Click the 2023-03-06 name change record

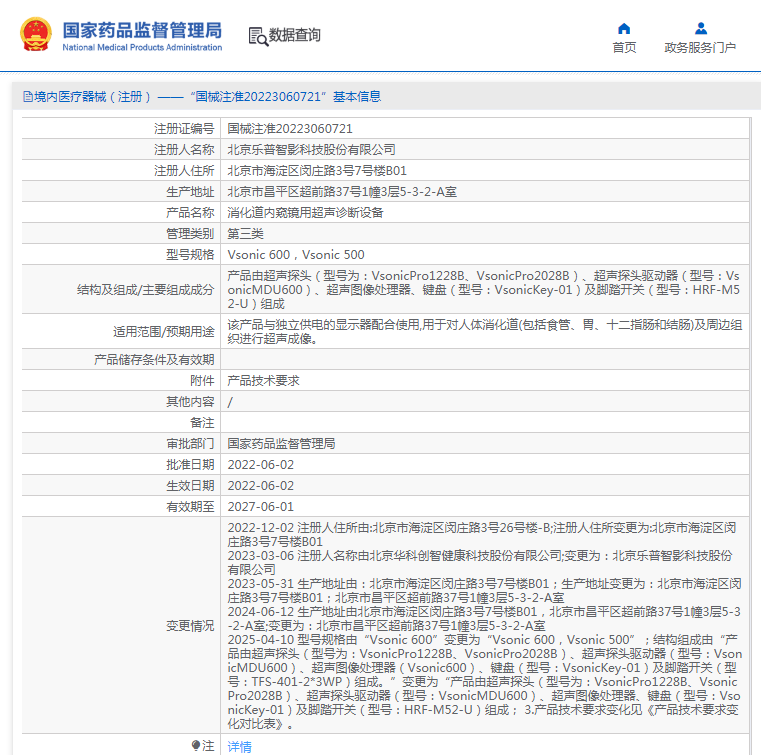click(480, 562)
